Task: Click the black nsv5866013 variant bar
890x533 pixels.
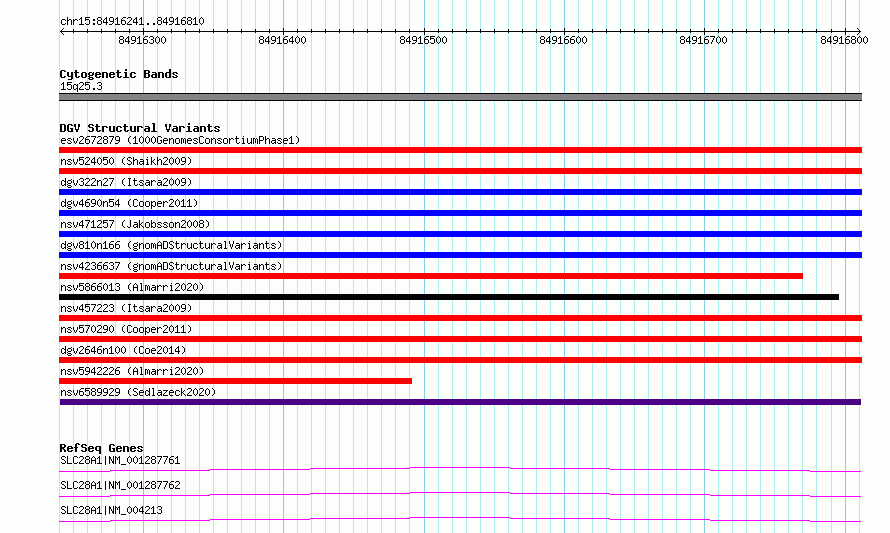Action: pyautogui.click(x=449, y=297)
